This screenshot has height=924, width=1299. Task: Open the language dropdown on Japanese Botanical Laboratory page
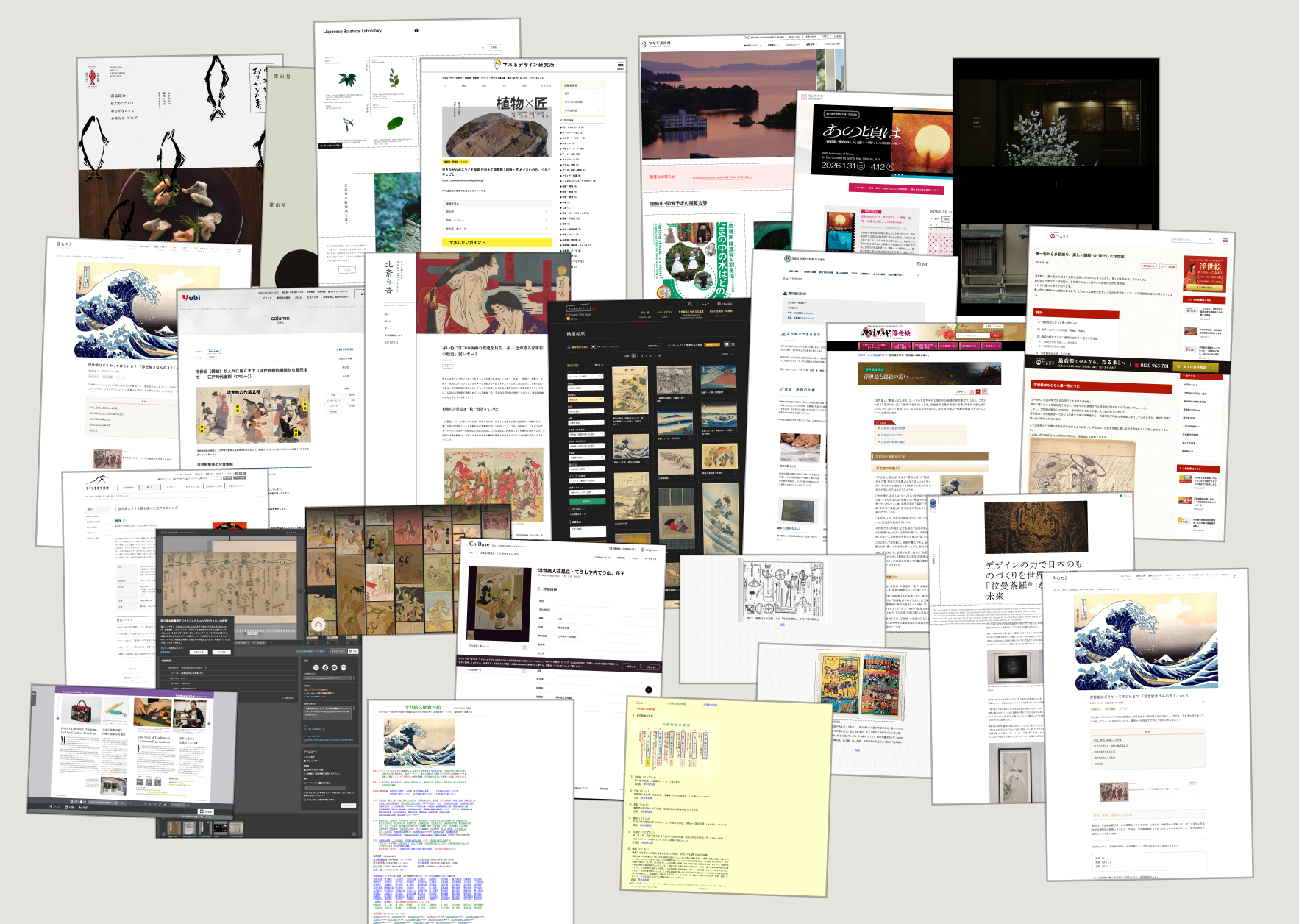[x=495, y=47]
